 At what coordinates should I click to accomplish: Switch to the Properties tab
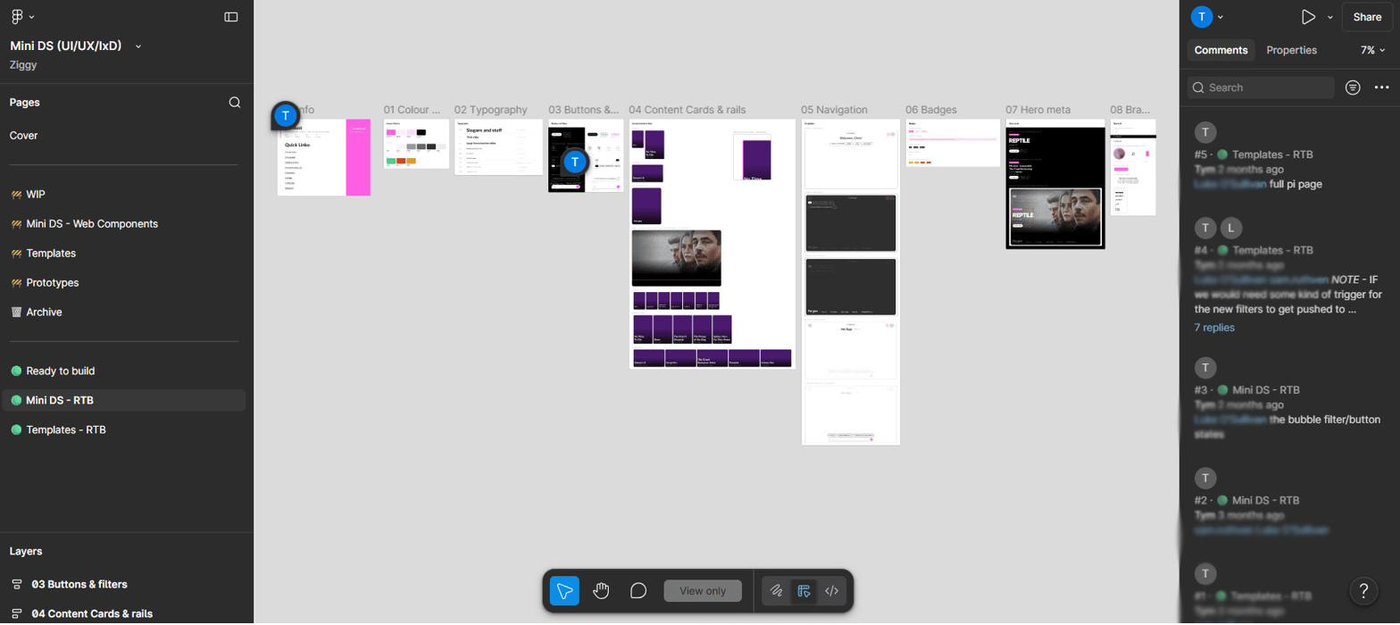[x=1291, y=50]
